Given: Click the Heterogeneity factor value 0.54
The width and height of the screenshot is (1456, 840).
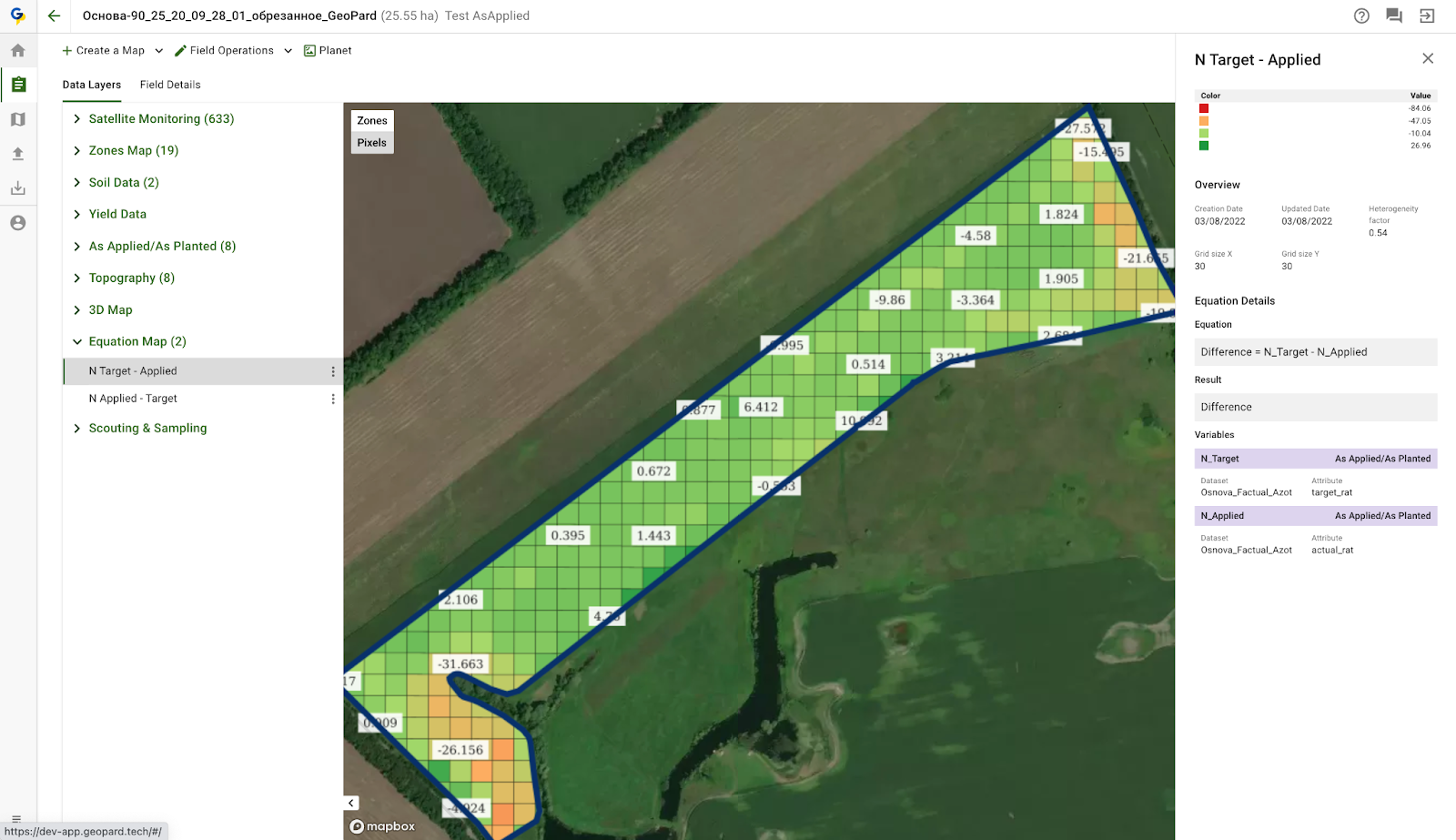Looking at the screenshot, I should coord(1378,233).
